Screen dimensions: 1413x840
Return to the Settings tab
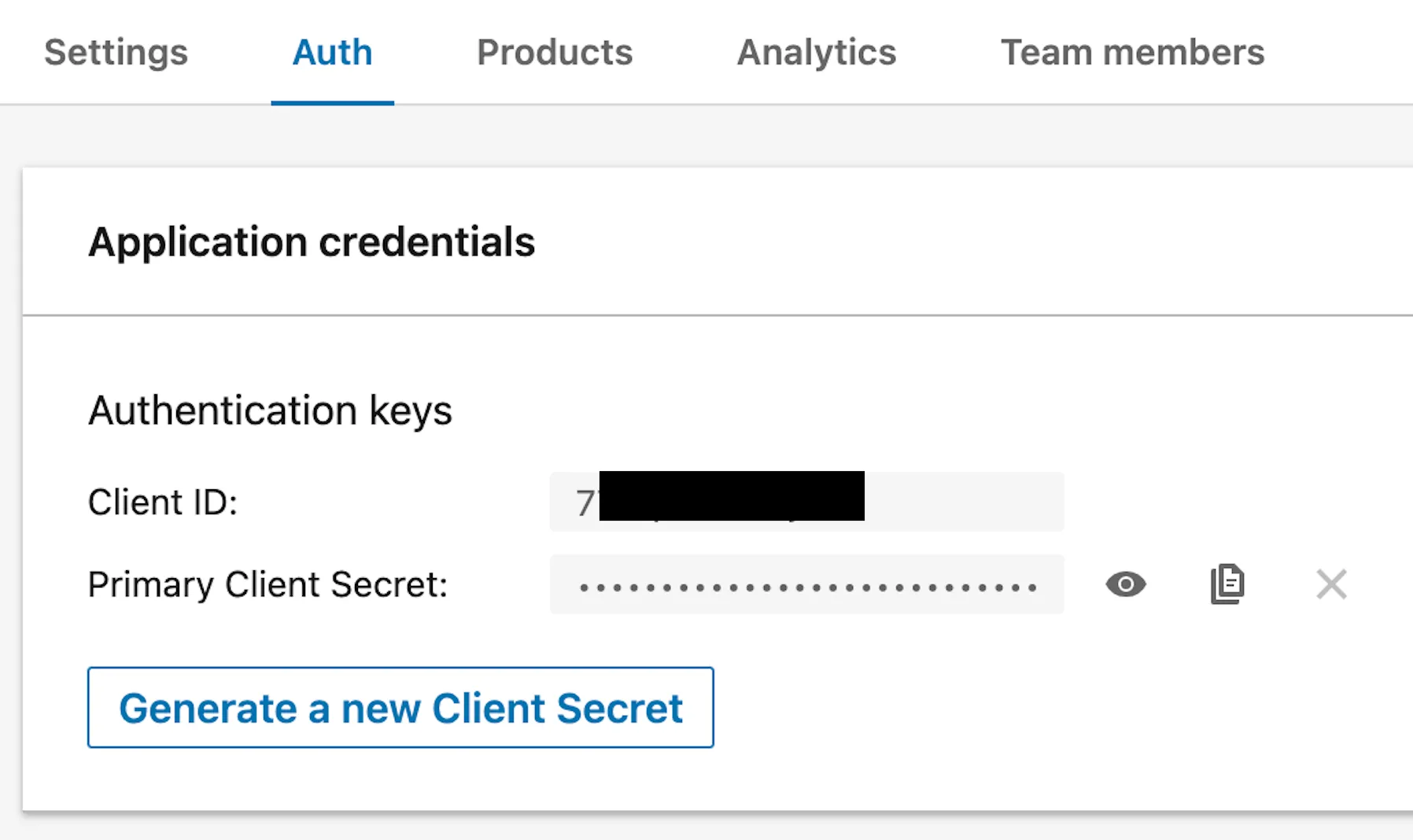tap(116, 52)
